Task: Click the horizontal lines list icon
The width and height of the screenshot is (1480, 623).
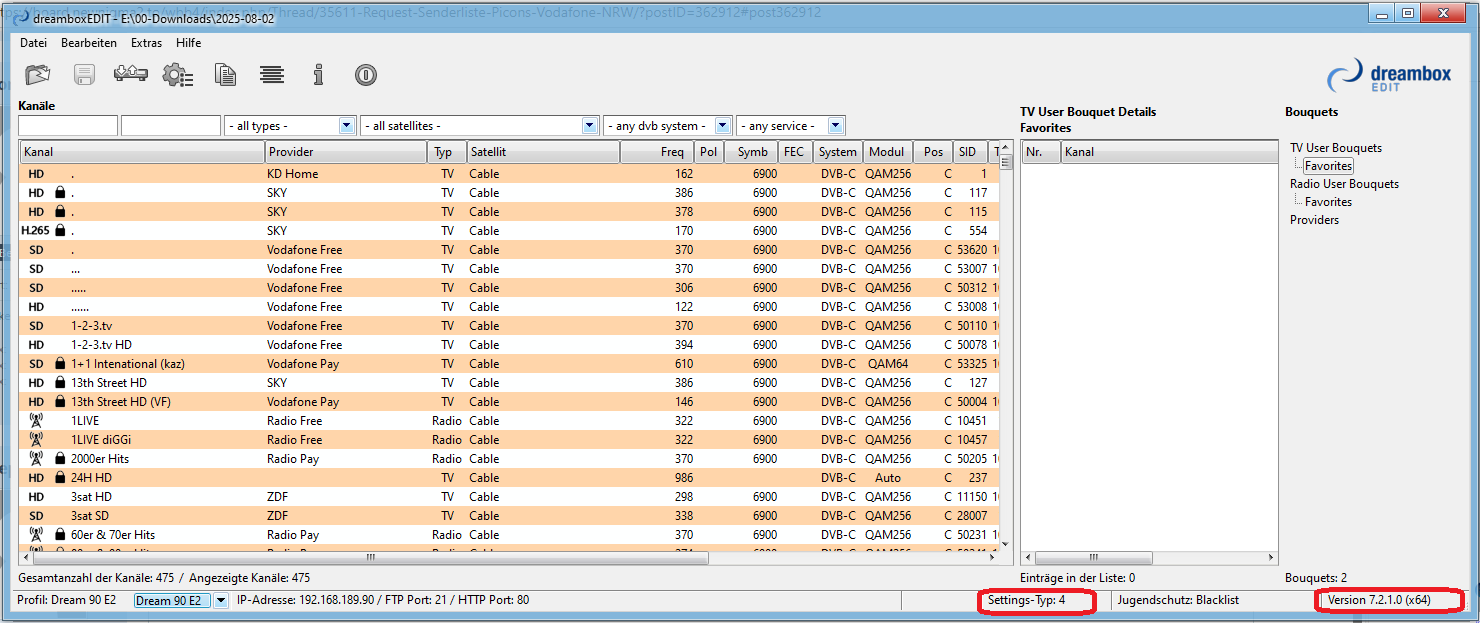Action: (272, 75)
